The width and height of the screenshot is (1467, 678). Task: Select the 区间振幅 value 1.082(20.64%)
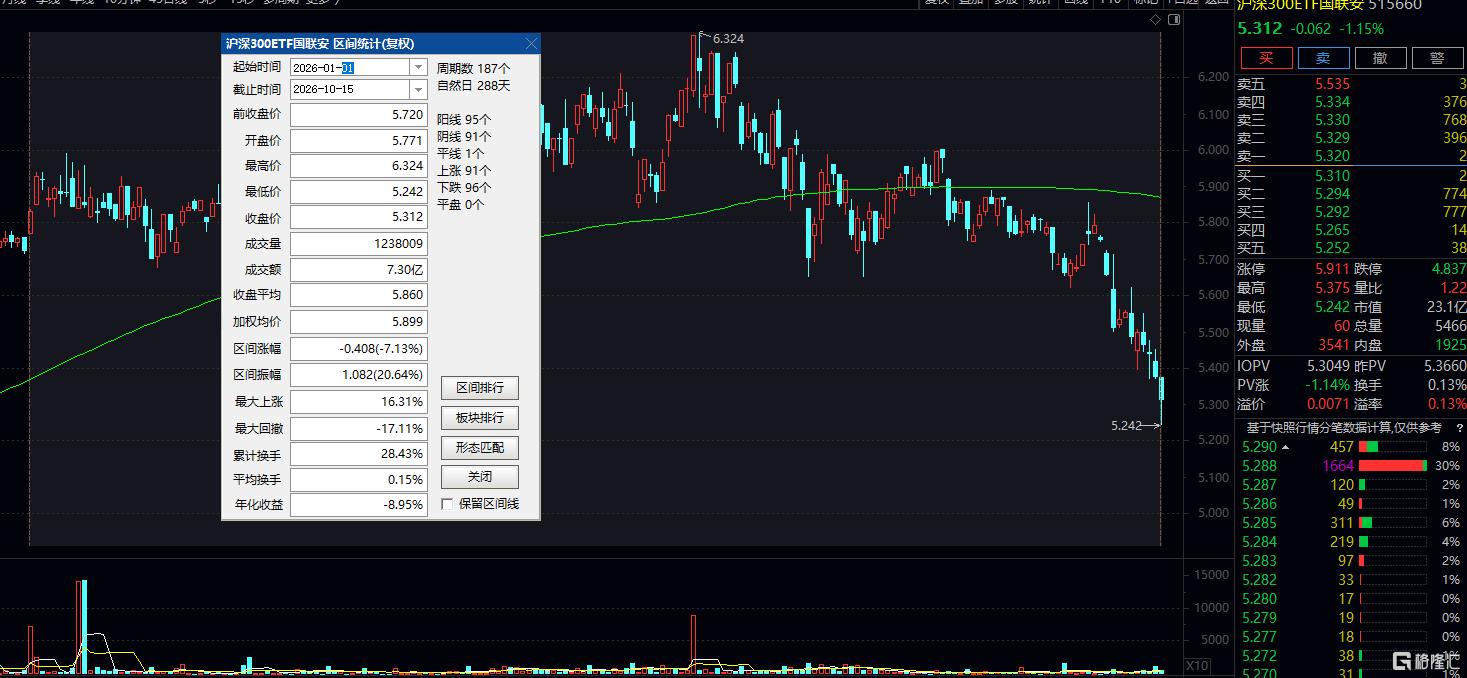coord(358,375)
